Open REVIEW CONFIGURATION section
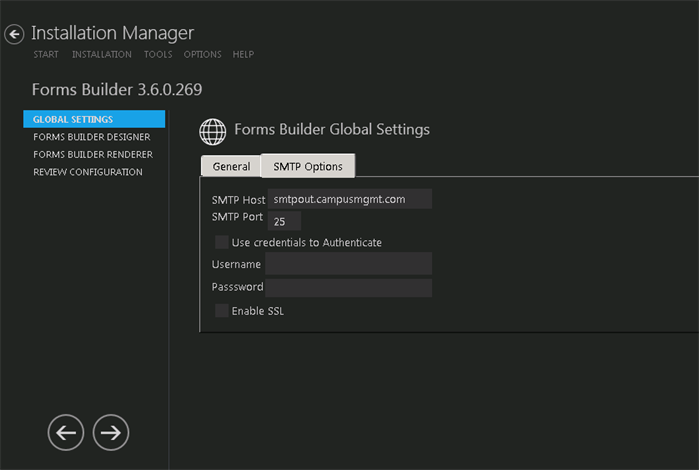 pyautogui.click(x=88, y=172)
